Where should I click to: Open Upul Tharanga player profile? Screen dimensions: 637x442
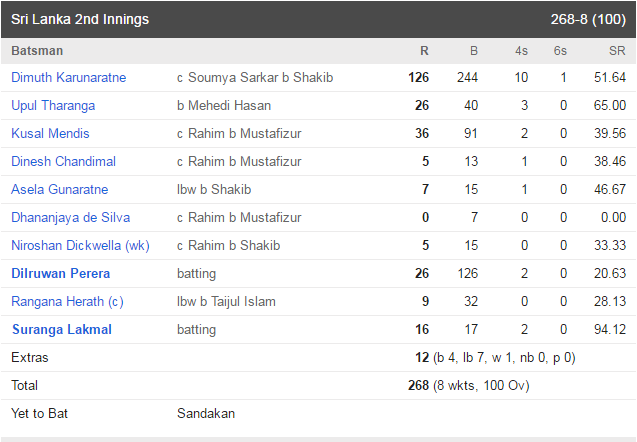point(53,106)
